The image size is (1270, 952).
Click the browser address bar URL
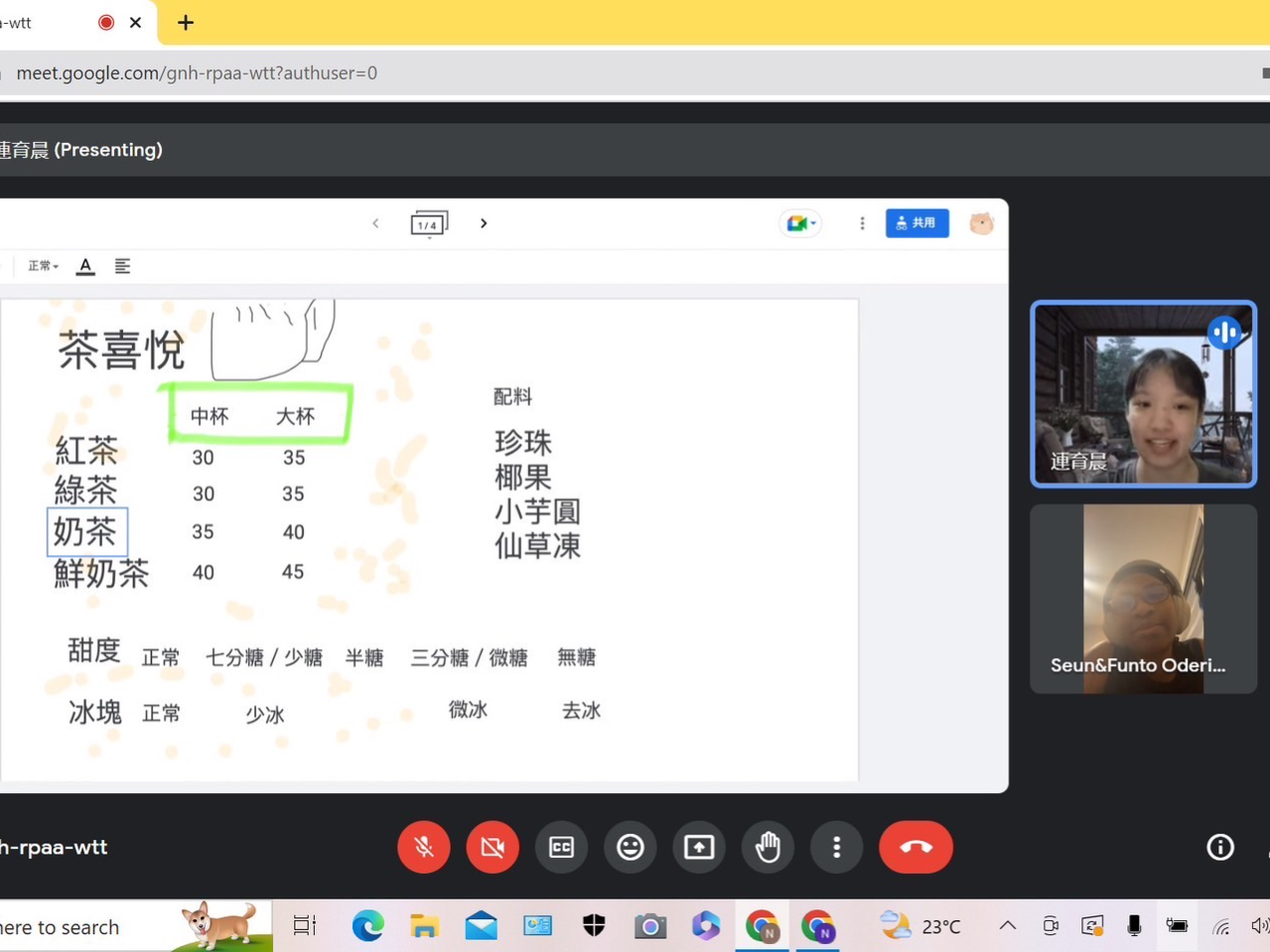(197, 73)
